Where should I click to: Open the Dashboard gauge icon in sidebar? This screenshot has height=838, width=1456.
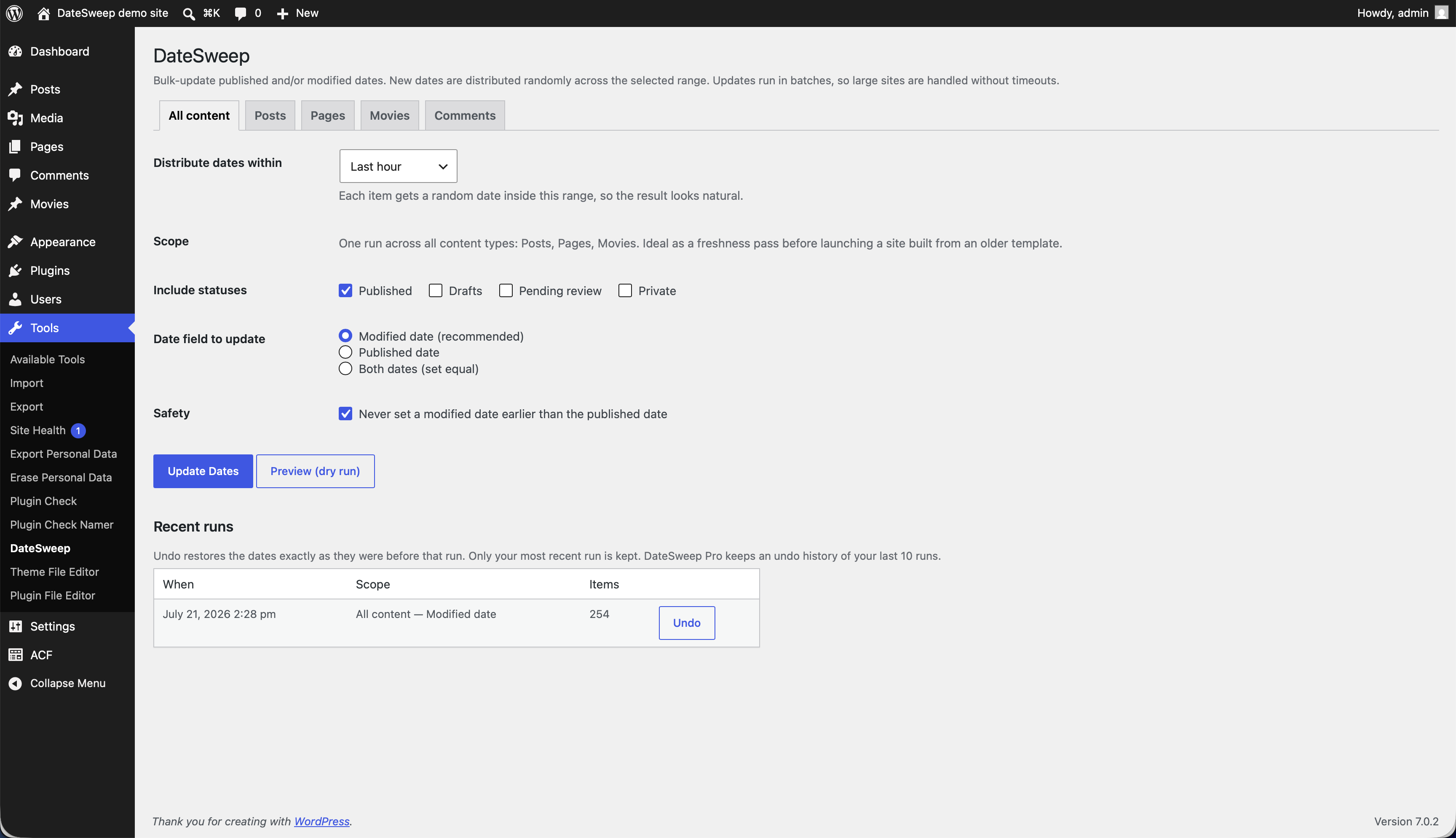coord(16,51)
